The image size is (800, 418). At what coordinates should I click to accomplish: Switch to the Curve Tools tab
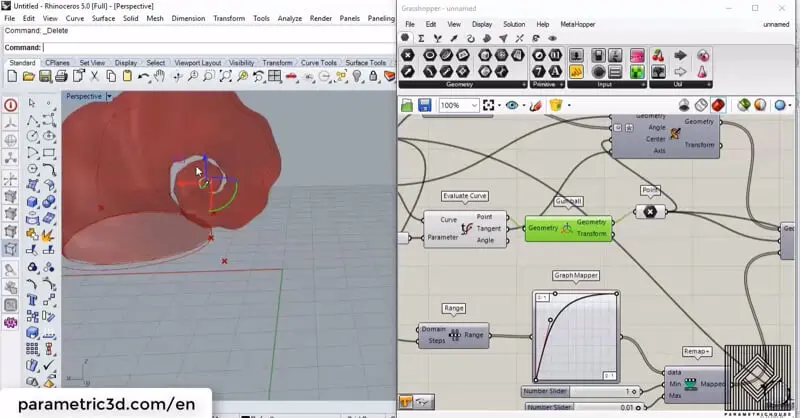click(321, 62)
